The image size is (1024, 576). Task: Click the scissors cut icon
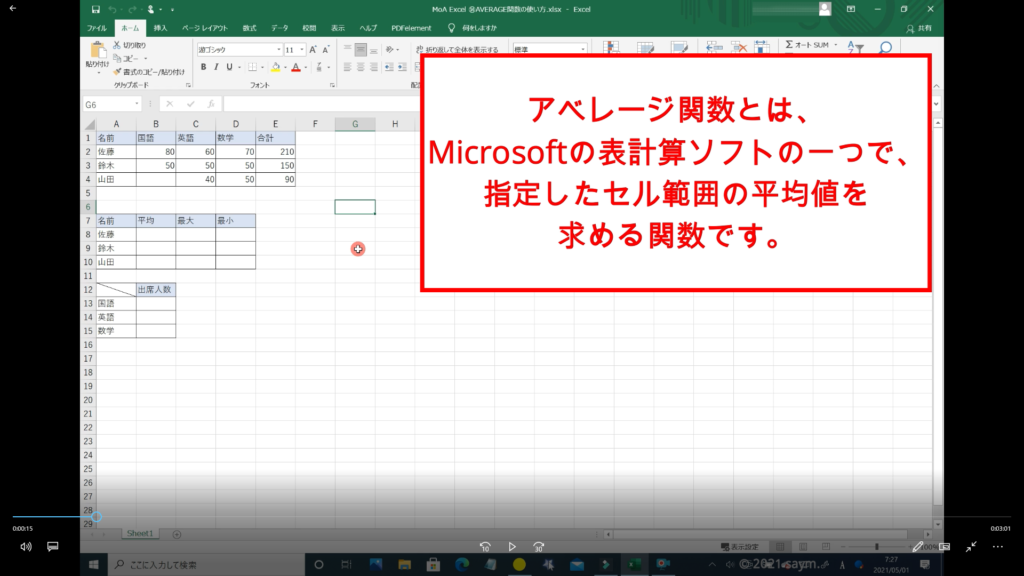tap(117, 46)
